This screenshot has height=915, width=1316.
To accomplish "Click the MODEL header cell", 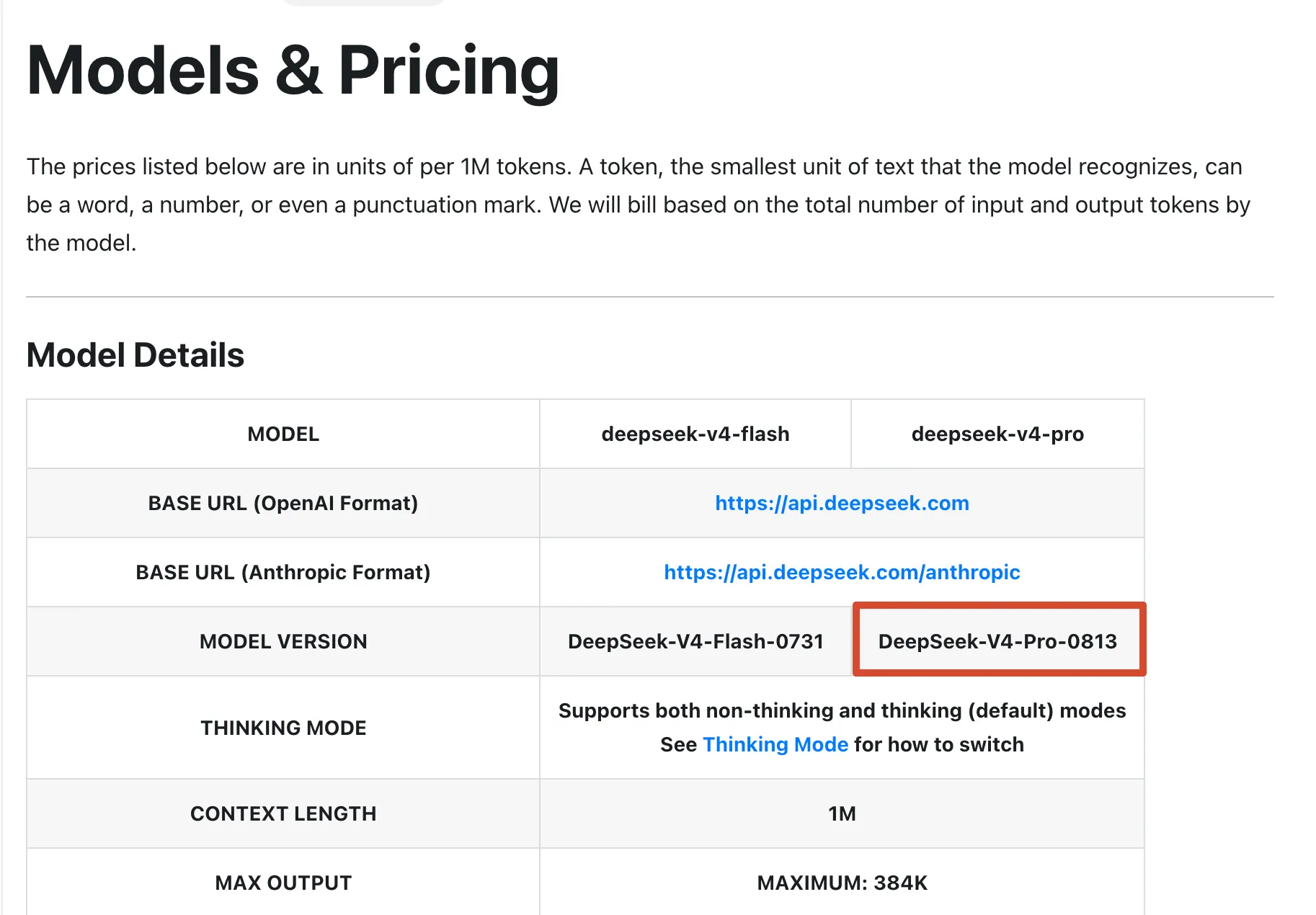I will [283, 434].
